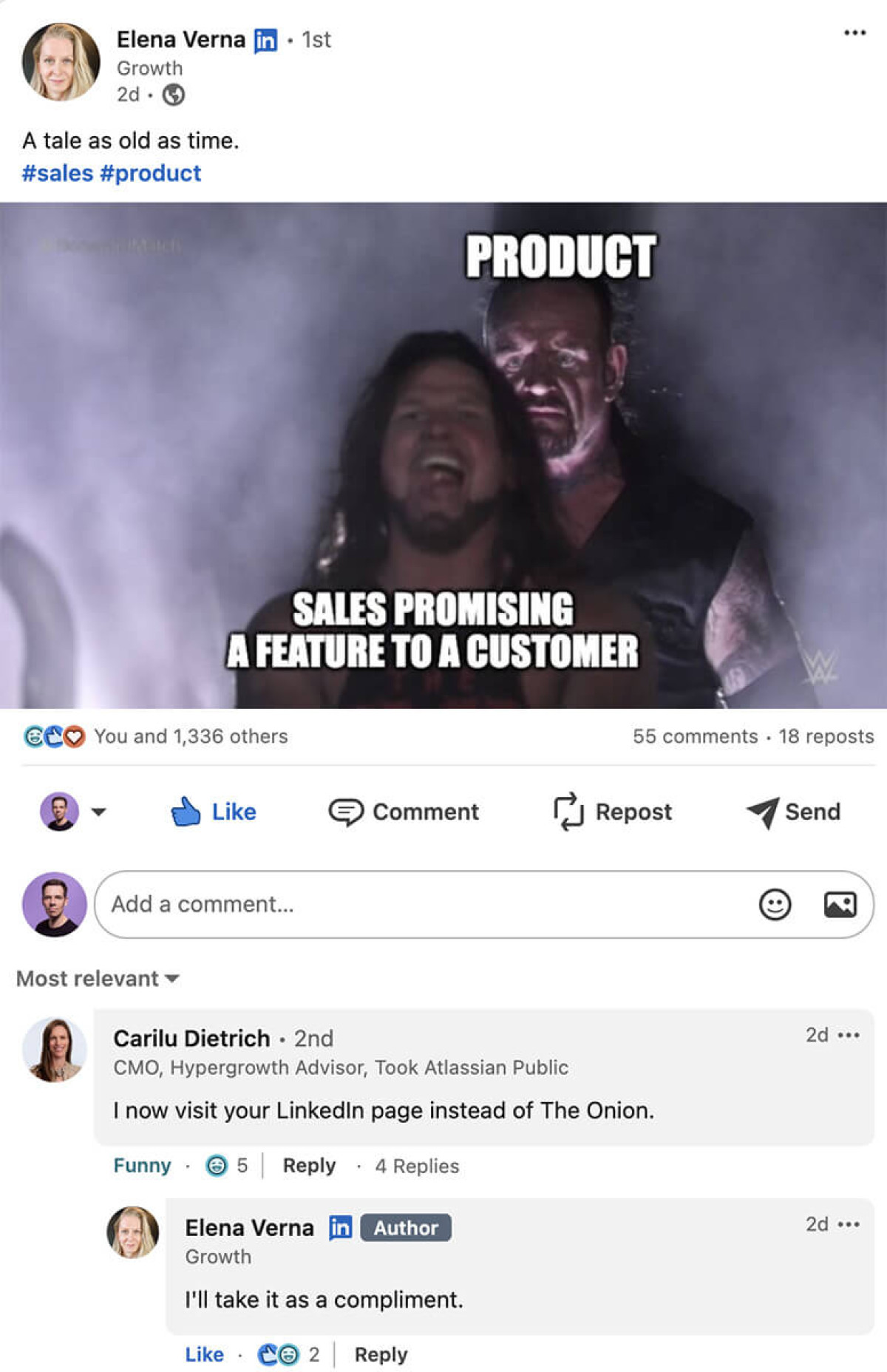Toggle Like on Elena Verna's reply
887x1372 pixels.
pos(204,1354)
